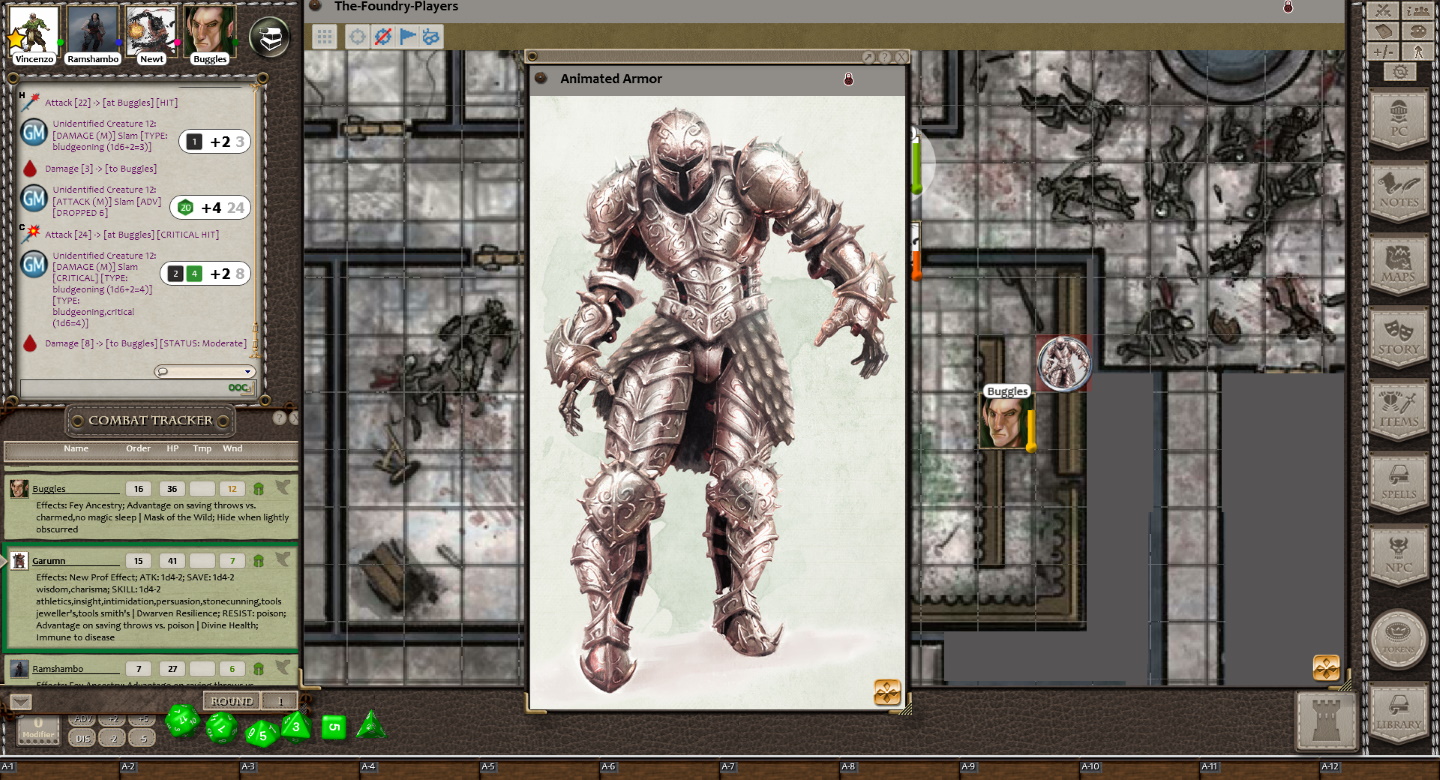Pick the green d4 pyramid die
1440x780 pixels.
tap(370, 725)
